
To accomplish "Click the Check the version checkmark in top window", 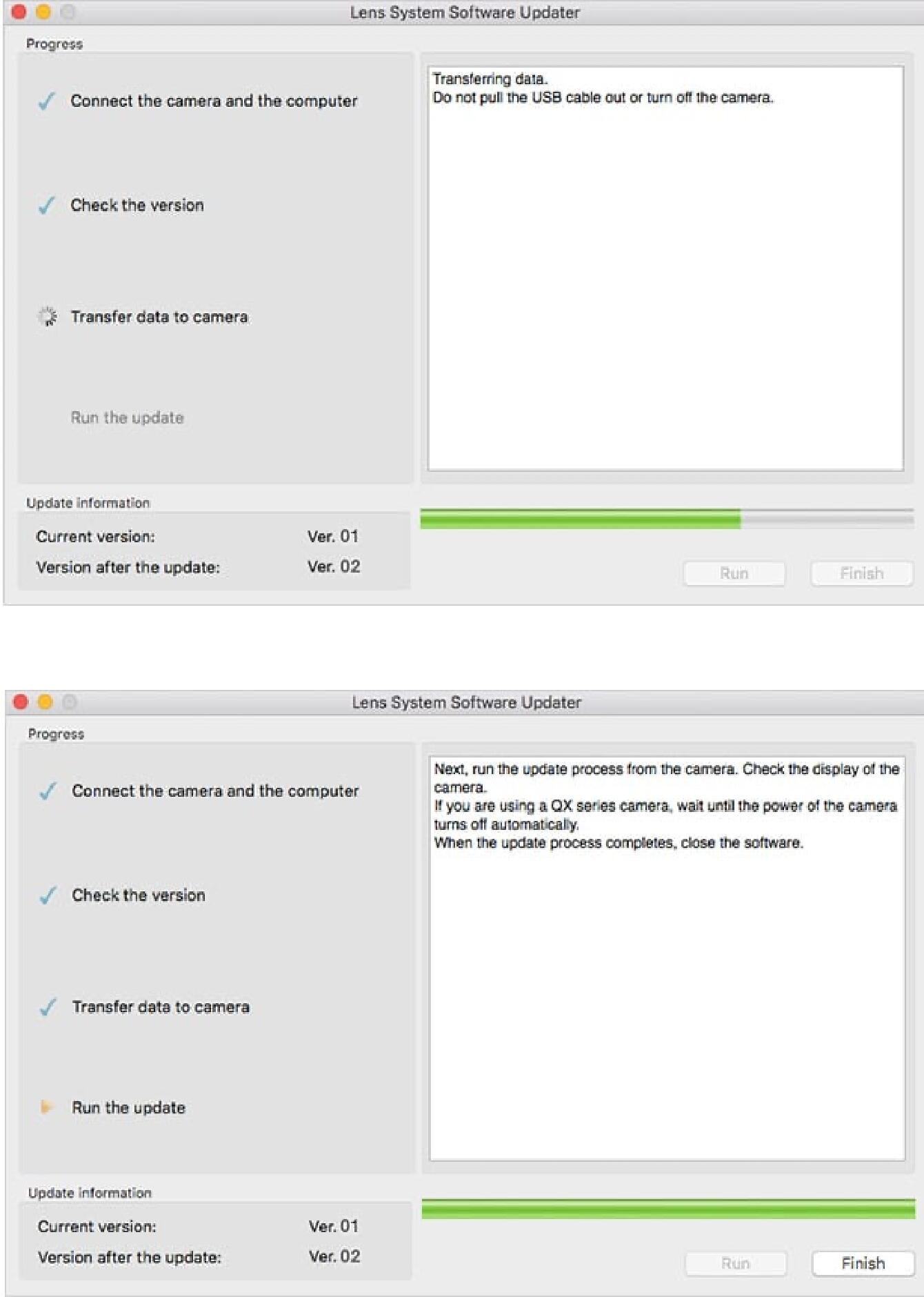I will point(47,206).
